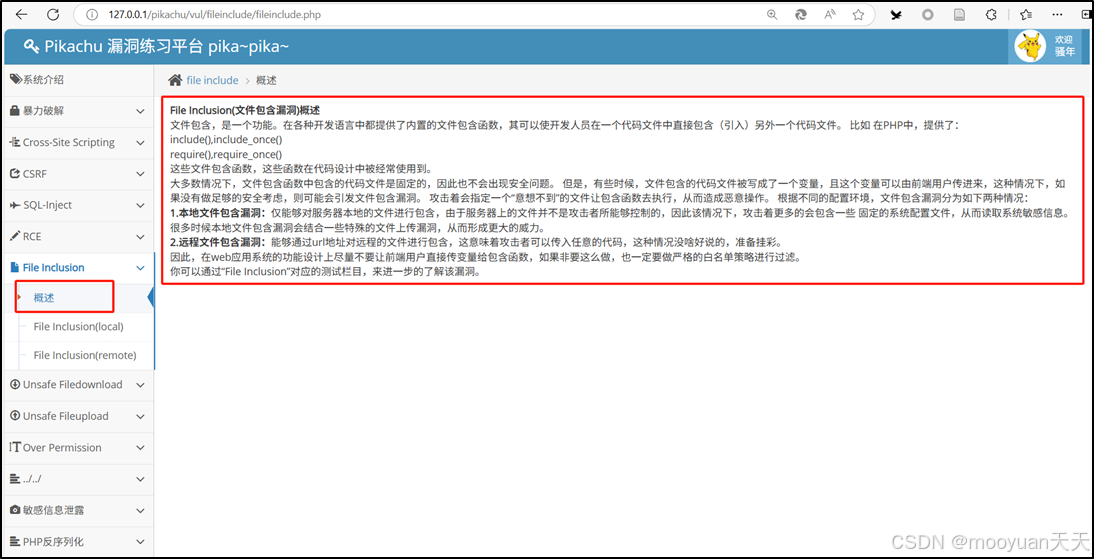
Task: Click the icon beside ../../ menu
Action: click(x=15, y=479)
